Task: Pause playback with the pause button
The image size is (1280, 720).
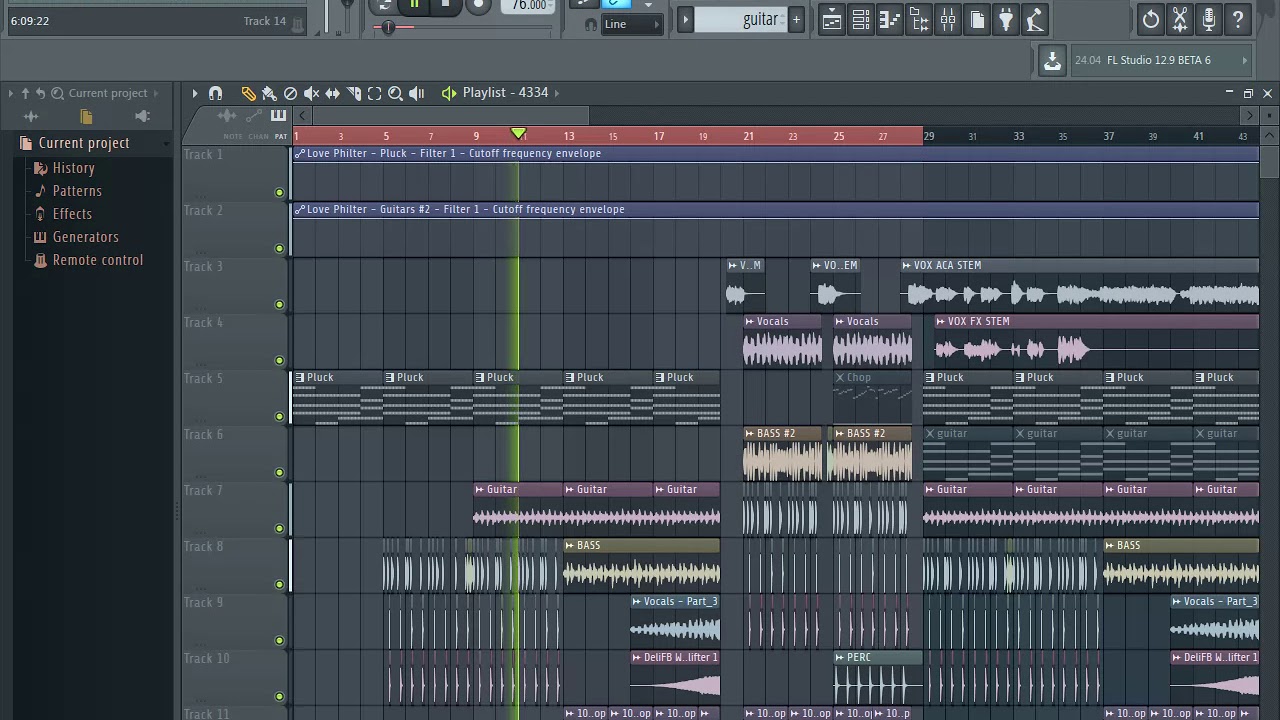Action: (414, 5)
